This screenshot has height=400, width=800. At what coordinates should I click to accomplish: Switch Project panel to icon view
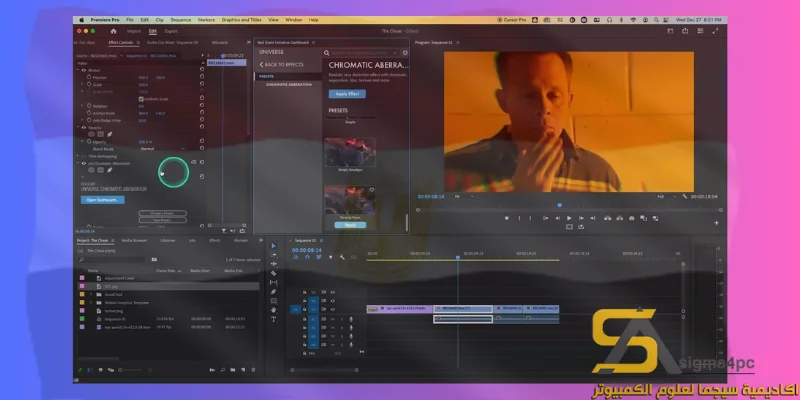[x=101, y=369]
